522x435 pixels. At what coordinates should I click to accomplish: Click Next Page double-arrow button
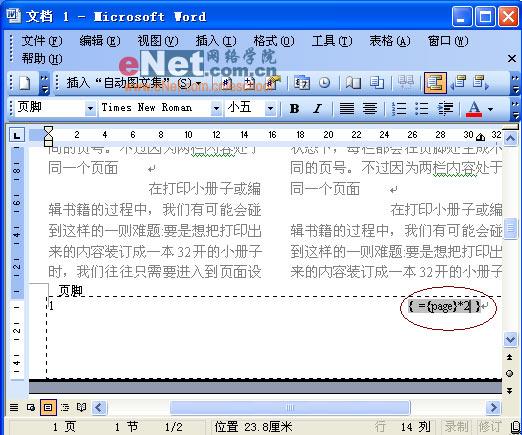[x=510, y=390]
